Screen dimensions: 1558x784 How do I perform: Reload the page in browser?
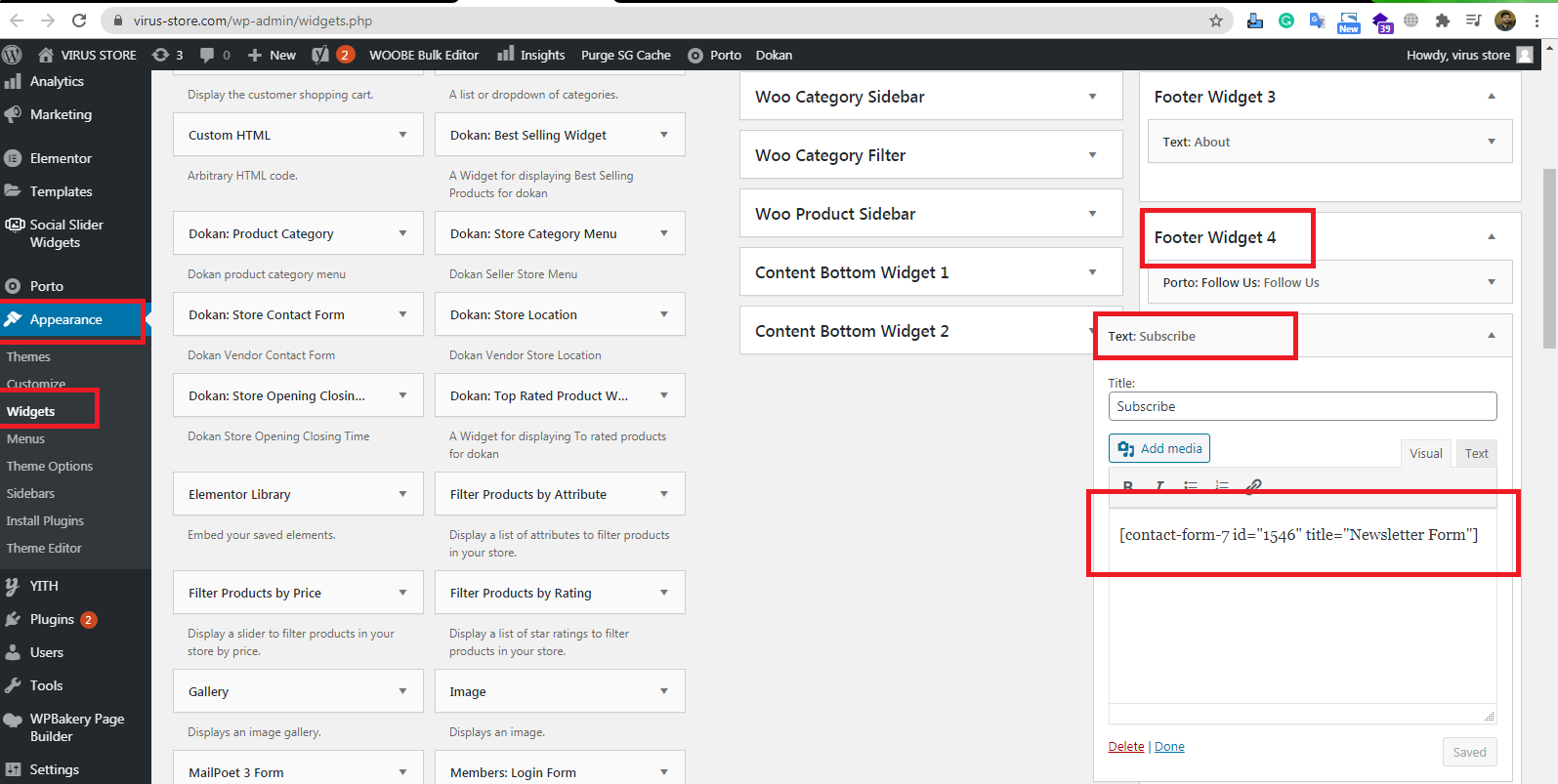[x=79, y=21]
